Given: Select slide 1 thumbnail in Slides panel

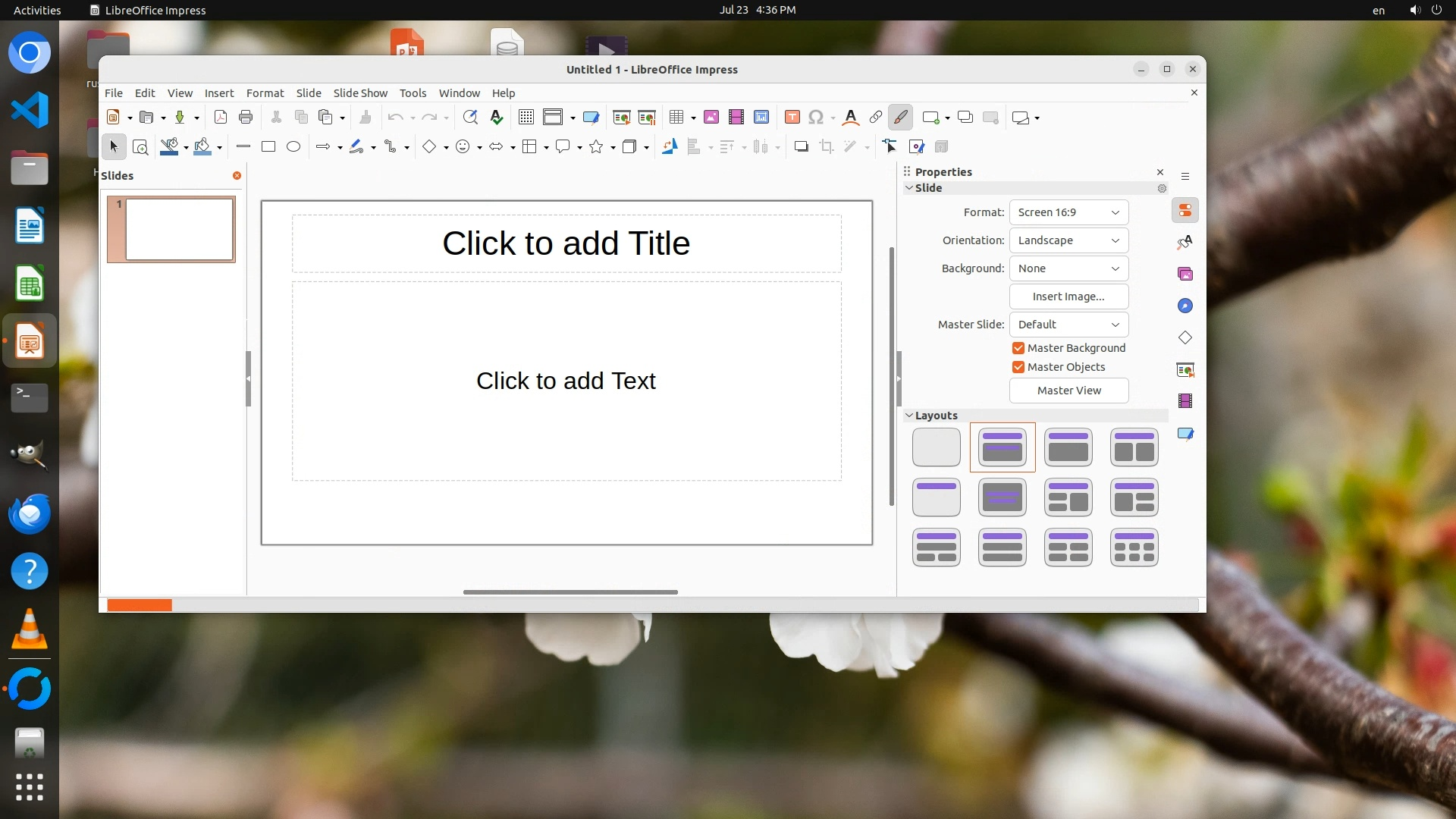Looking at the screenshot, I should click(179, 229).
